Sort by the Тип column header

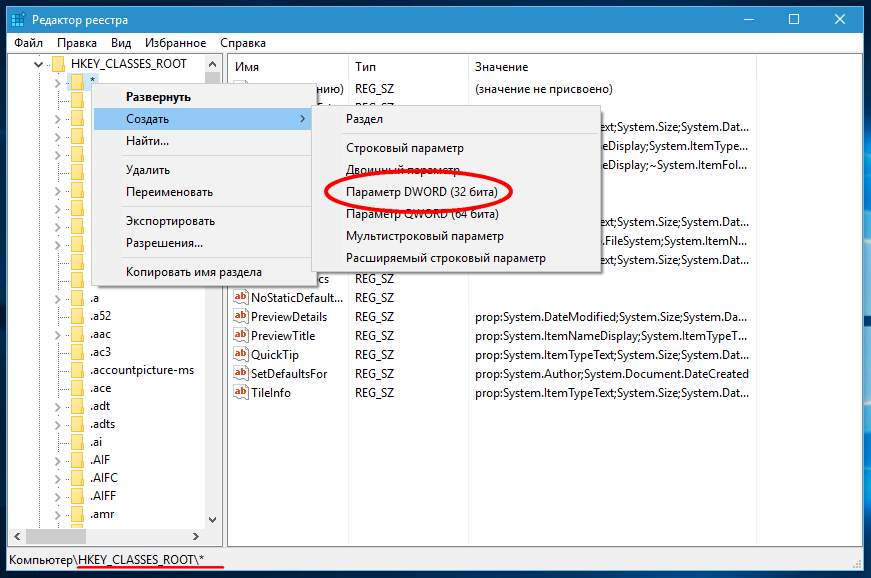pyautogui.click(x=408, y=67)
